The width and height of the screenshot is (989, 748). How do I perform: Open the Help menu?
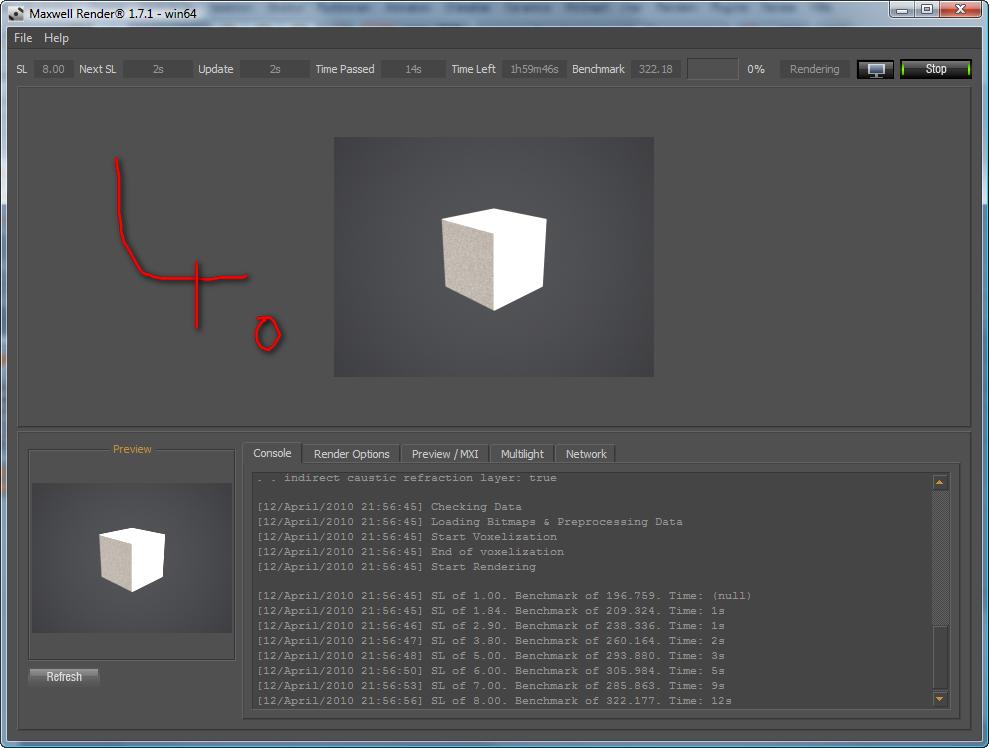(x=56, y=38)
